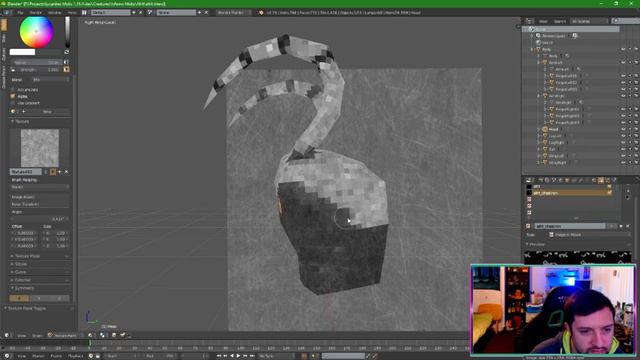
Task: Click the Image Aspect button
Action: (40, 197)
